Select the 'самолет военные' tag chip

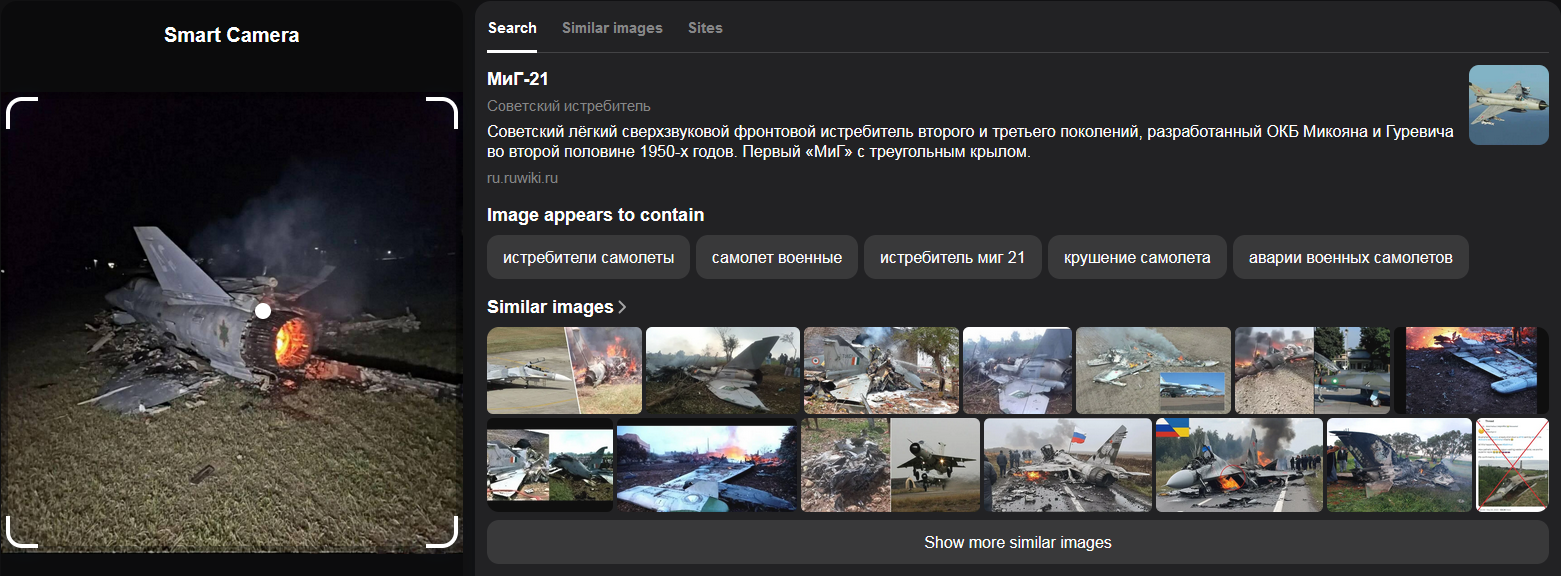click(x=777, y=257)
